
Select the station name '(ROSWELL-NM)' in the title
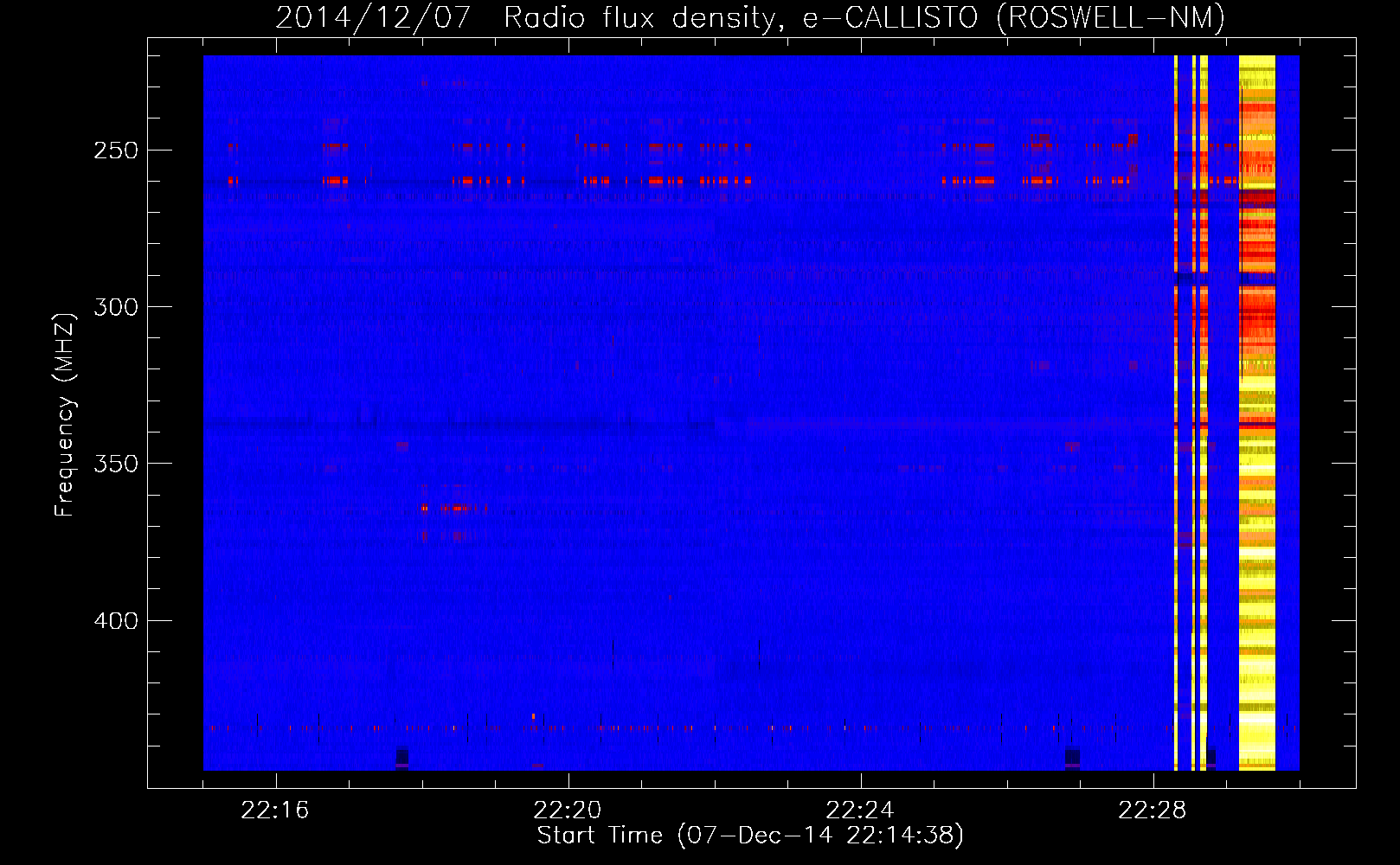click(1111, 18)
